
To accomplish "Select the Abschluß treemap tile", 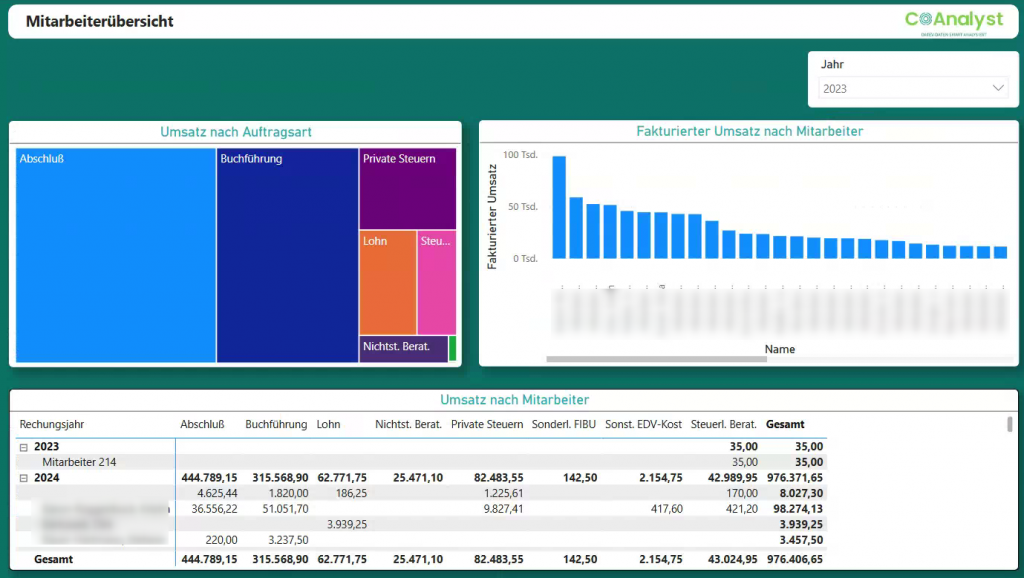I will click(x=116, y=255).
